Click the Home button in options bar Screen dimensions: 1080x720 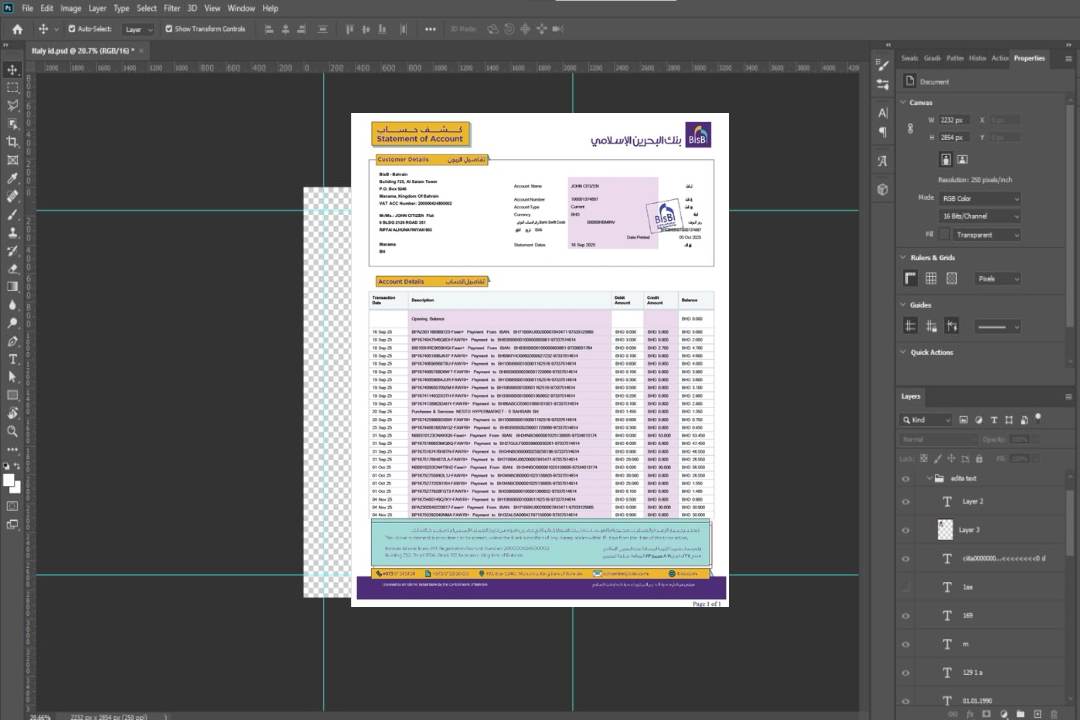pyautogui.click(x=17, y=29)
